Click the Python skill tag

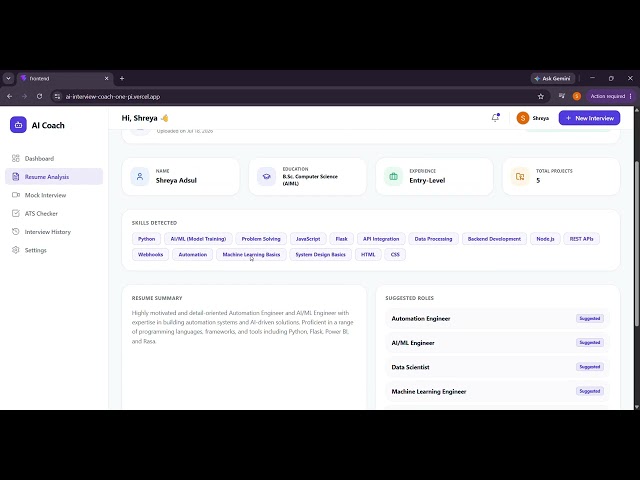(147, 239)
